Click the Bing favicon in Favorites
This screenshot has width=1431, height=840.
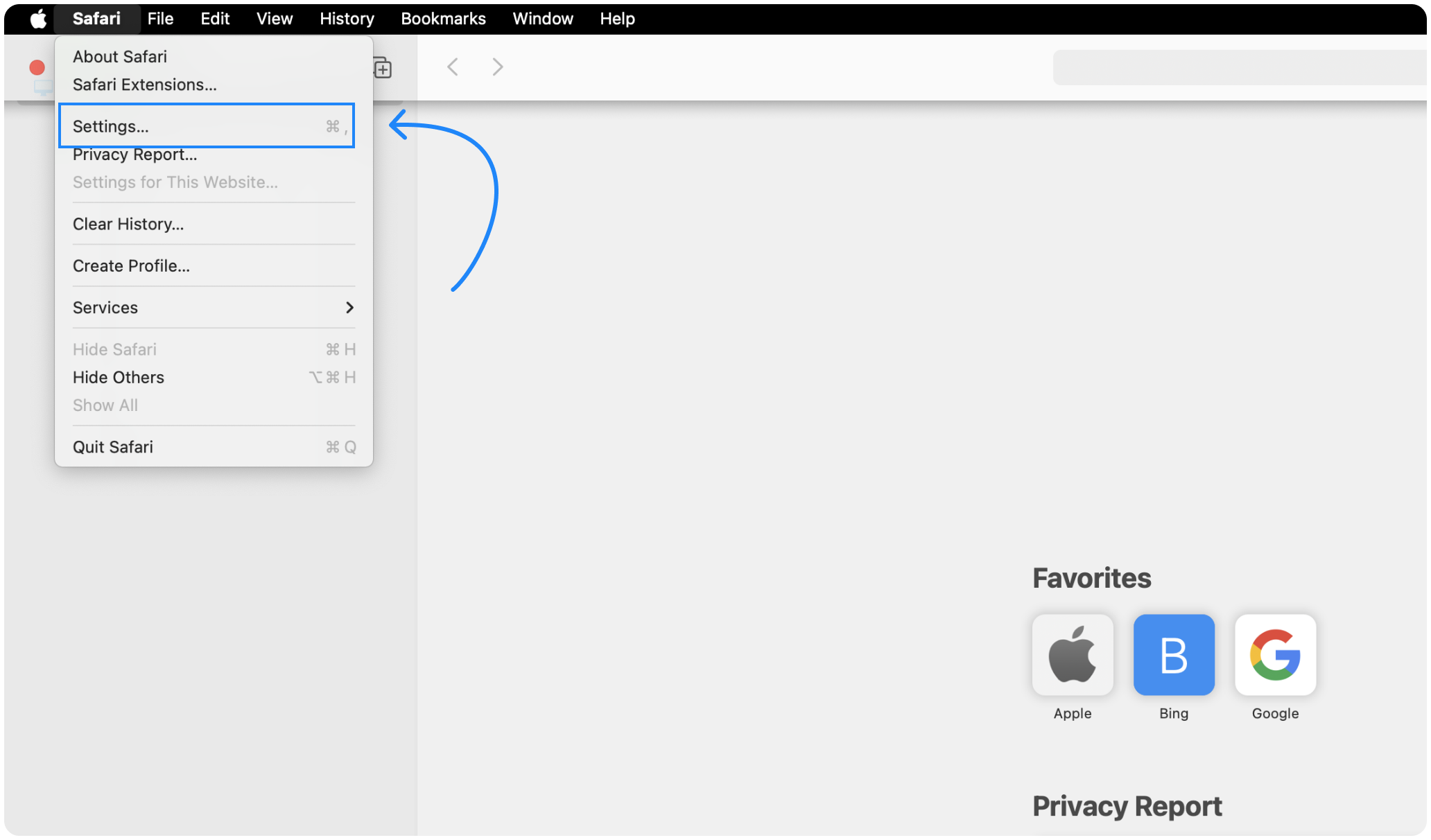(1173, 654)
